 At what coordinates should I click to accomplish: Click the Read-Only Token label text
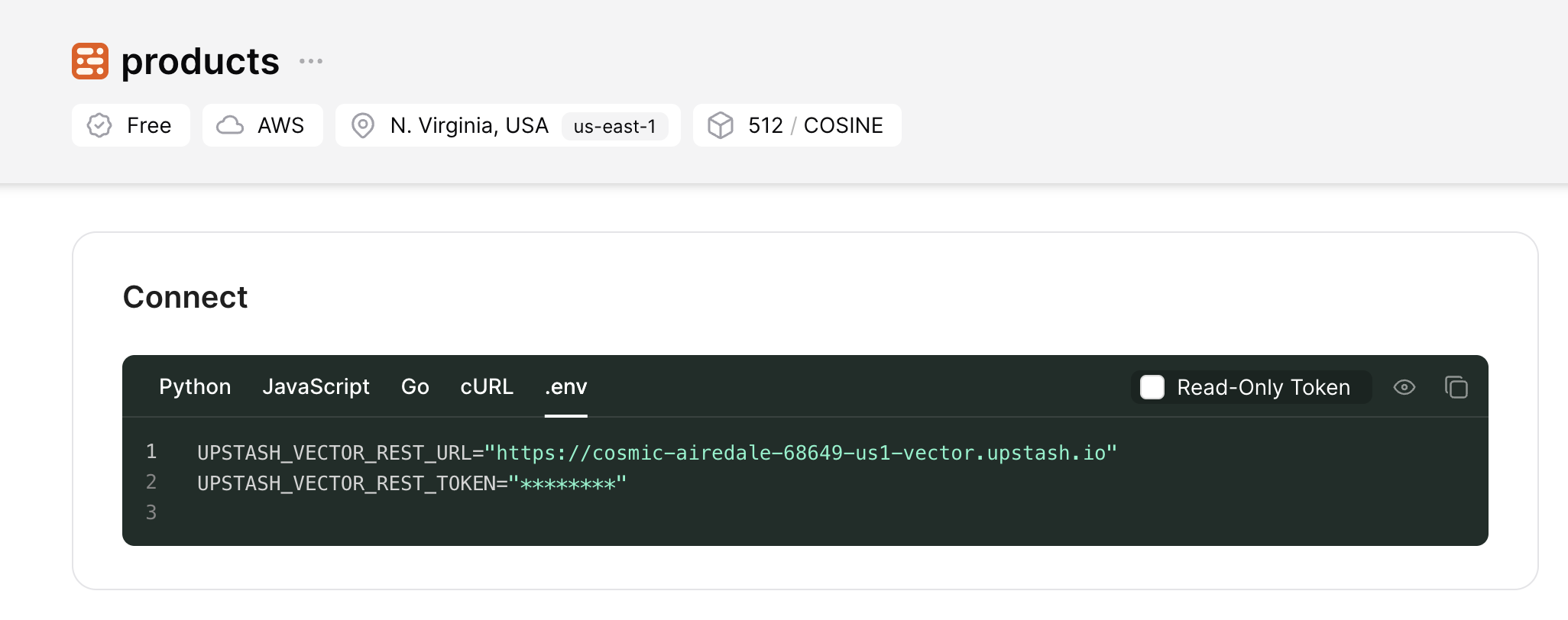click(x=1263, y=387)
